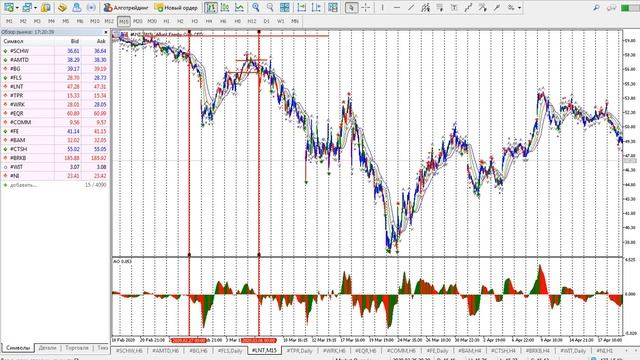Select the horizontal line drawing tool

point(397,7)
